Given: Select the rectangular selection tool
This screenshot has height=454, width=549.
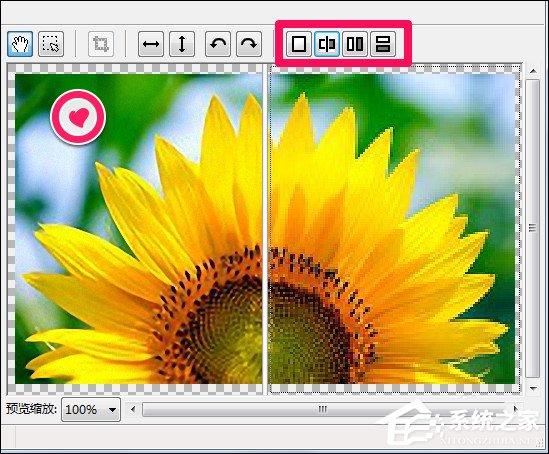Looking at the screenshot, I should tap(51, 44).
